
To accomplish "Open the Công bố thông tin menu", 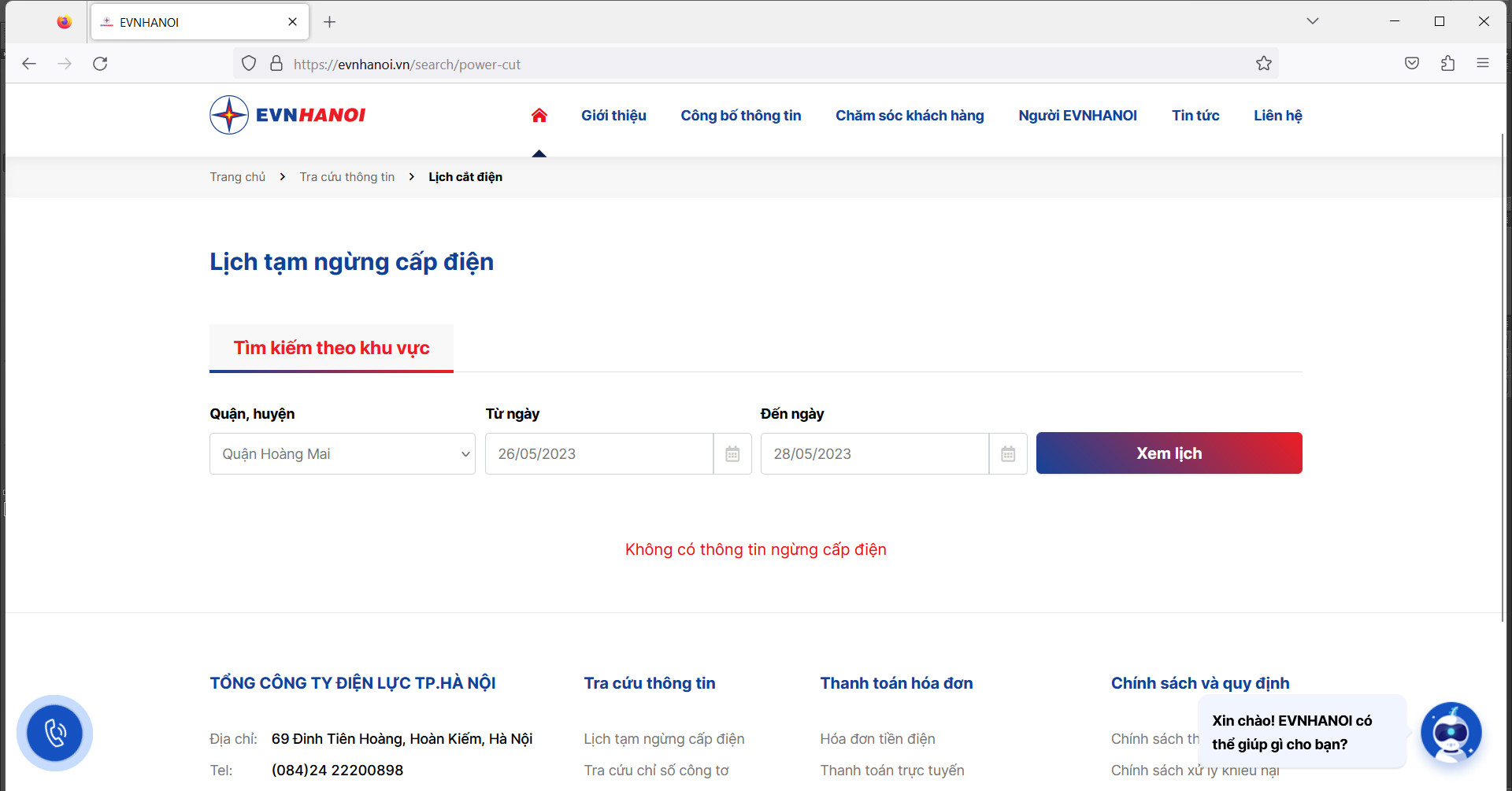I will tap(740, 116).
